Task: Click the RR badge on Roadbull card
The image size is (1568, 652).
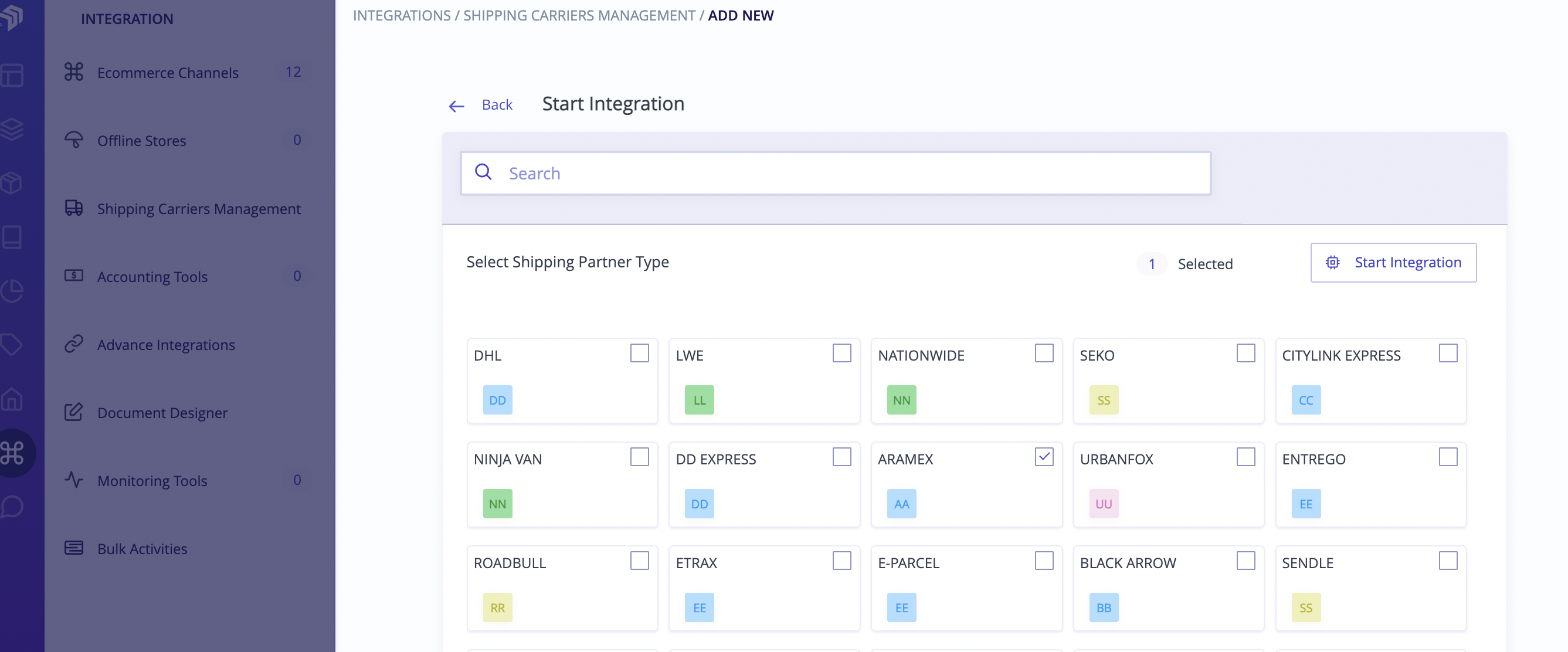Action: click(497, 607)
